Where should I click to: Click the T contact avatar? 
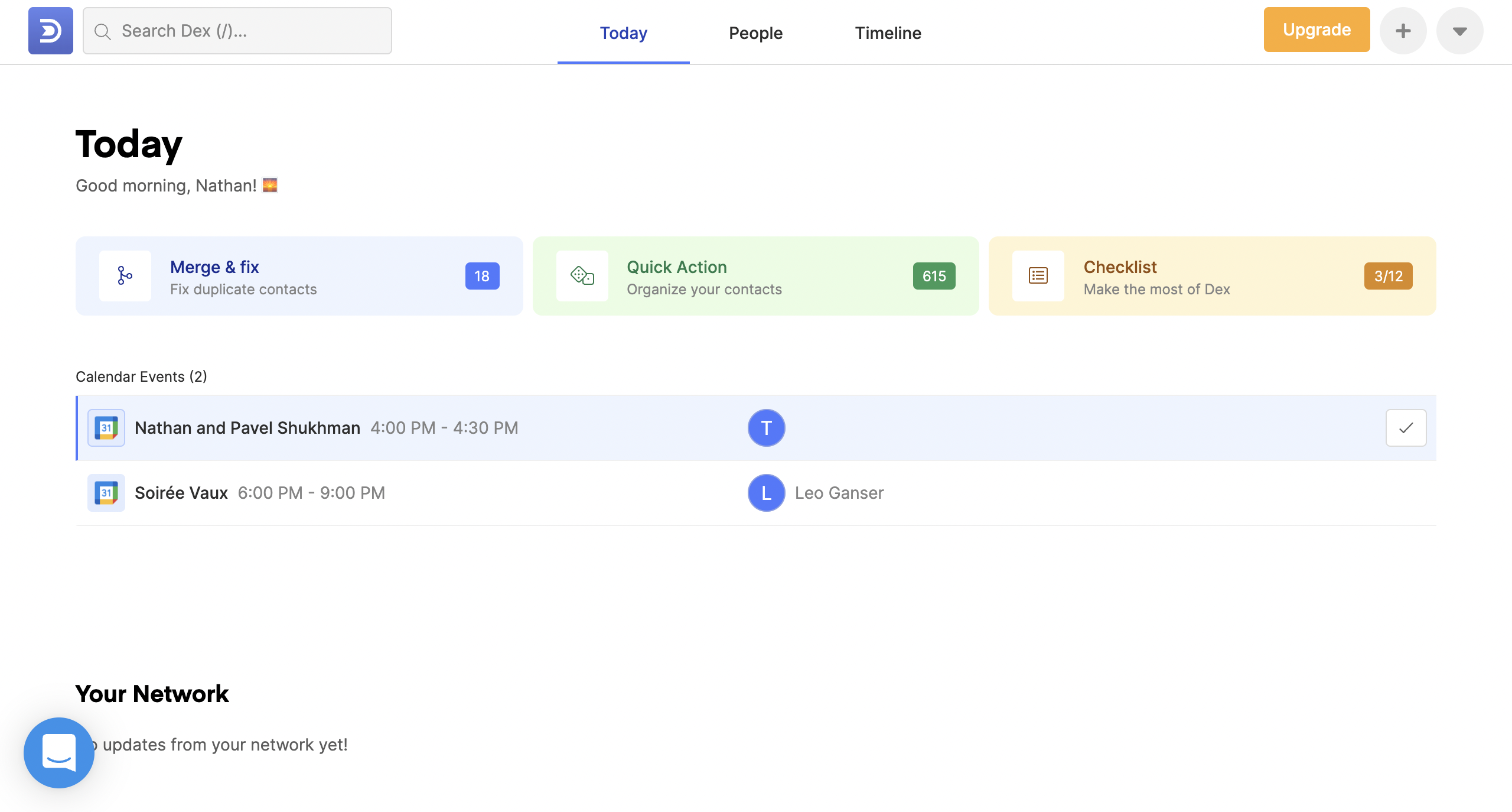(x=767, y=428)
